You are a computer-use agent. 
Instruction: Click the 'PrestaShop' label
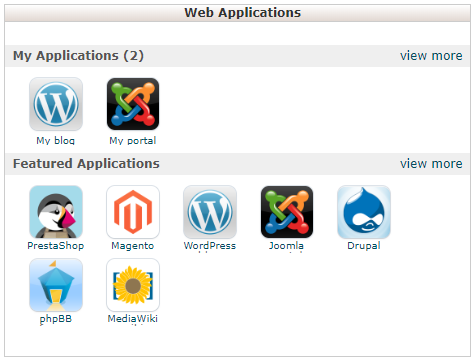(56, 246)
